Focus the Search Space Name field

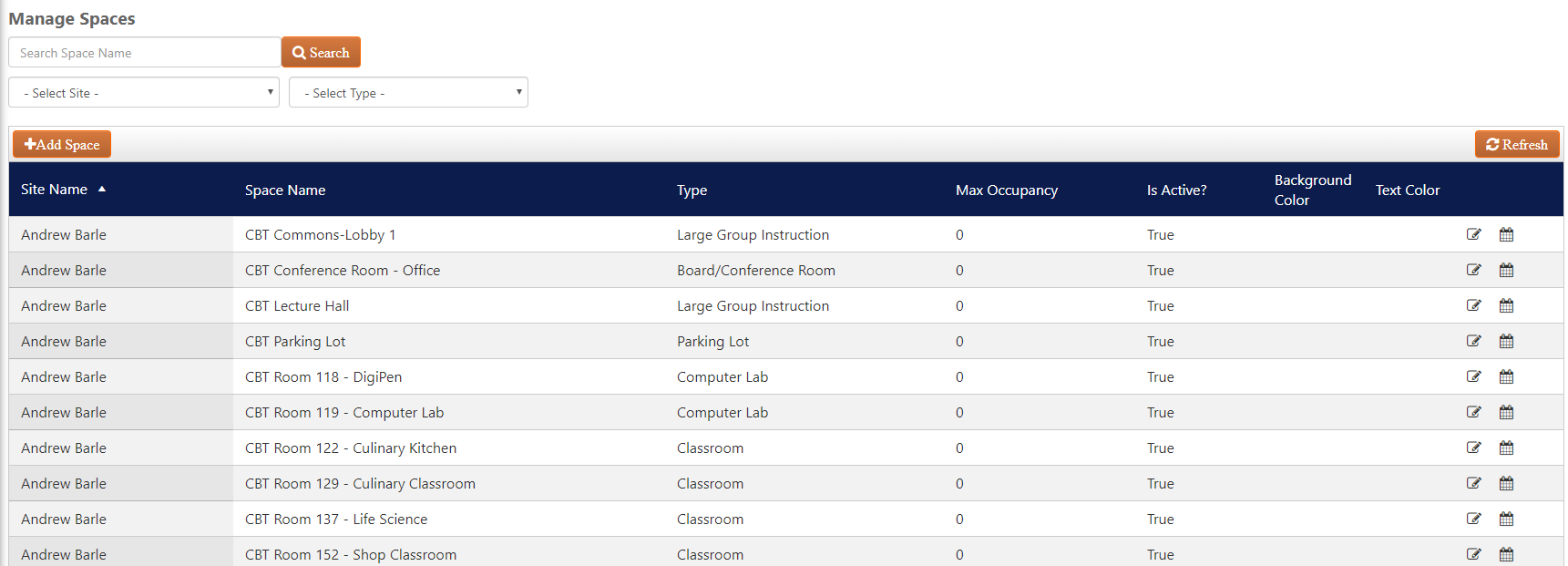144,52
